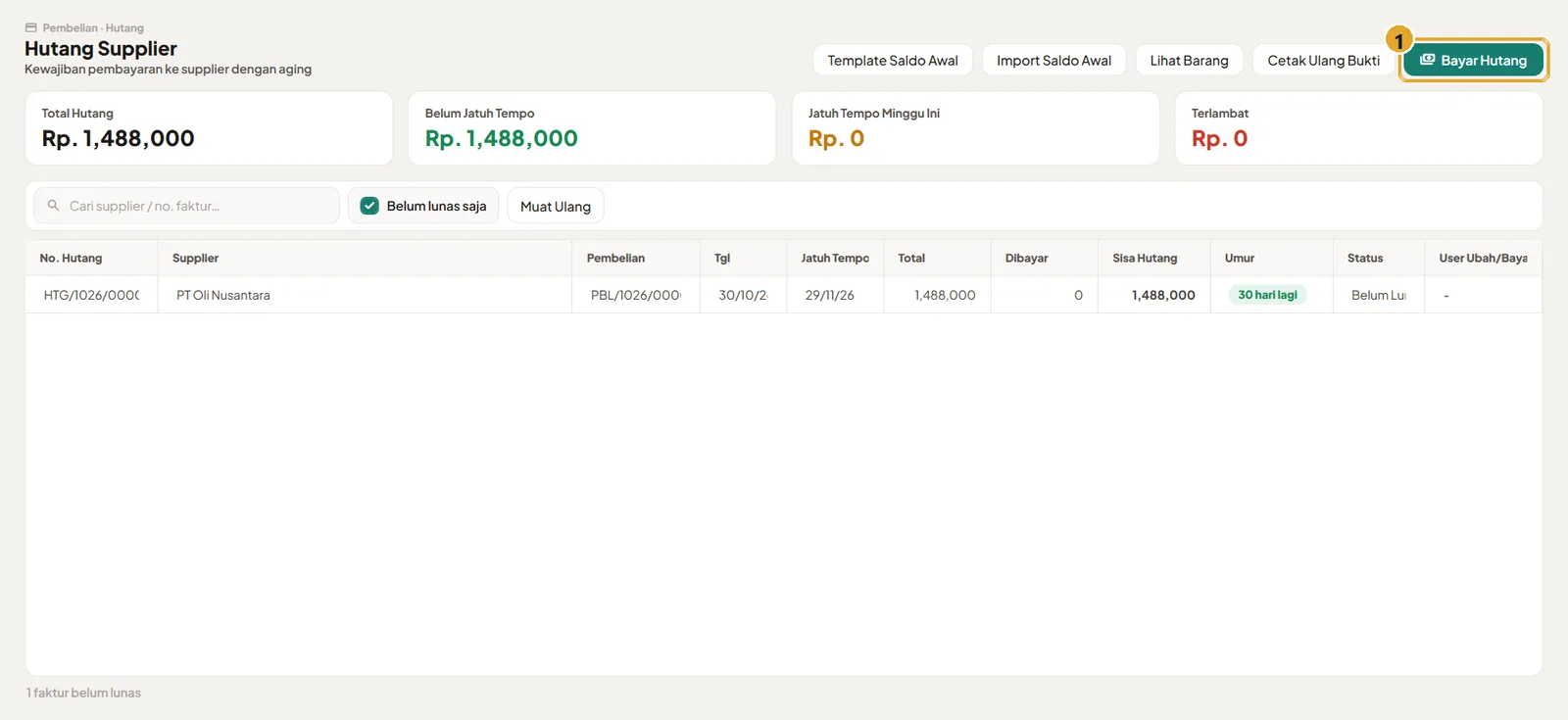Click the search magnifier icon

tap(54, 206)
